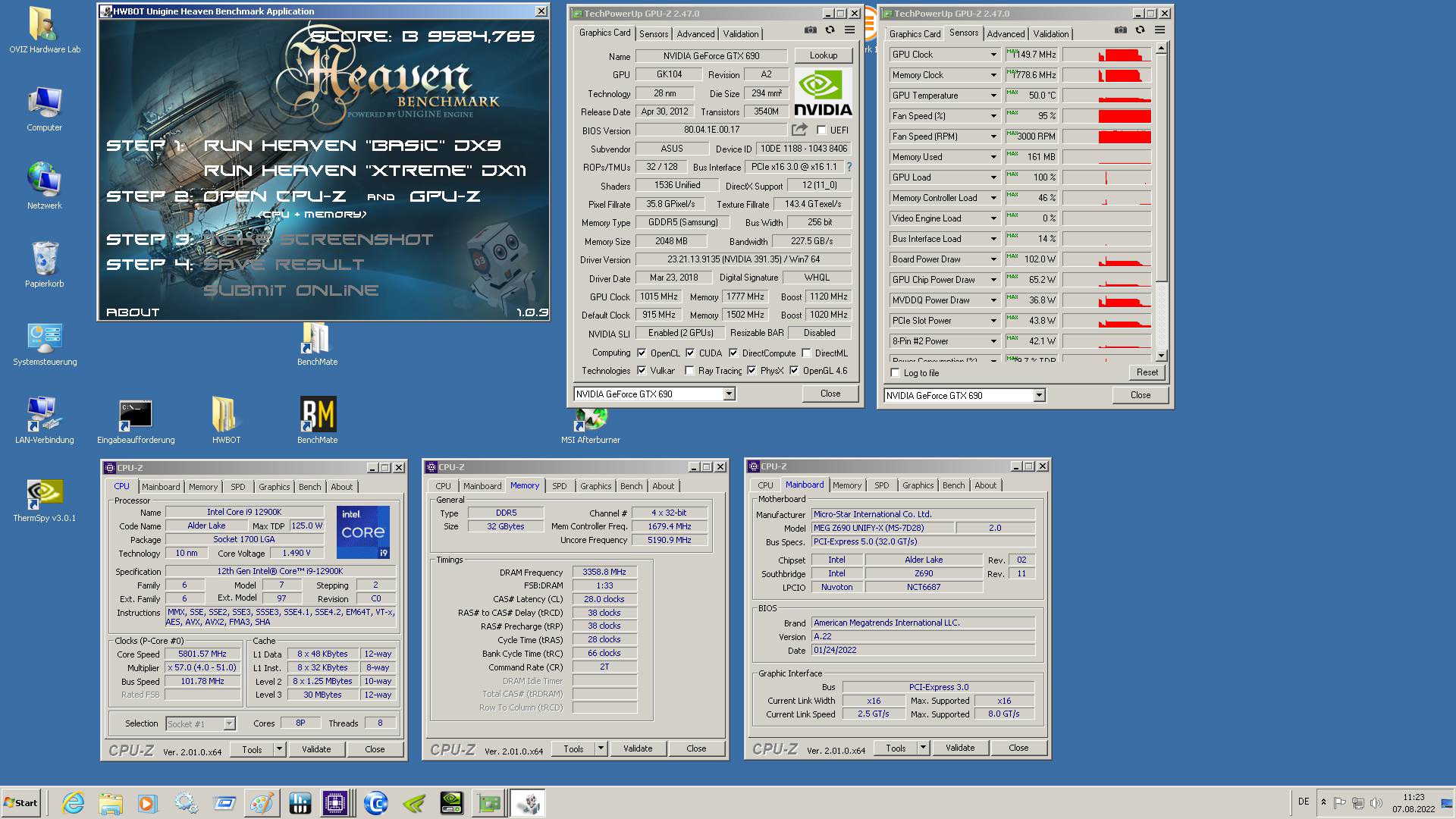Click camera icon in GPU-Z Sensors window

click(1121, 30)
